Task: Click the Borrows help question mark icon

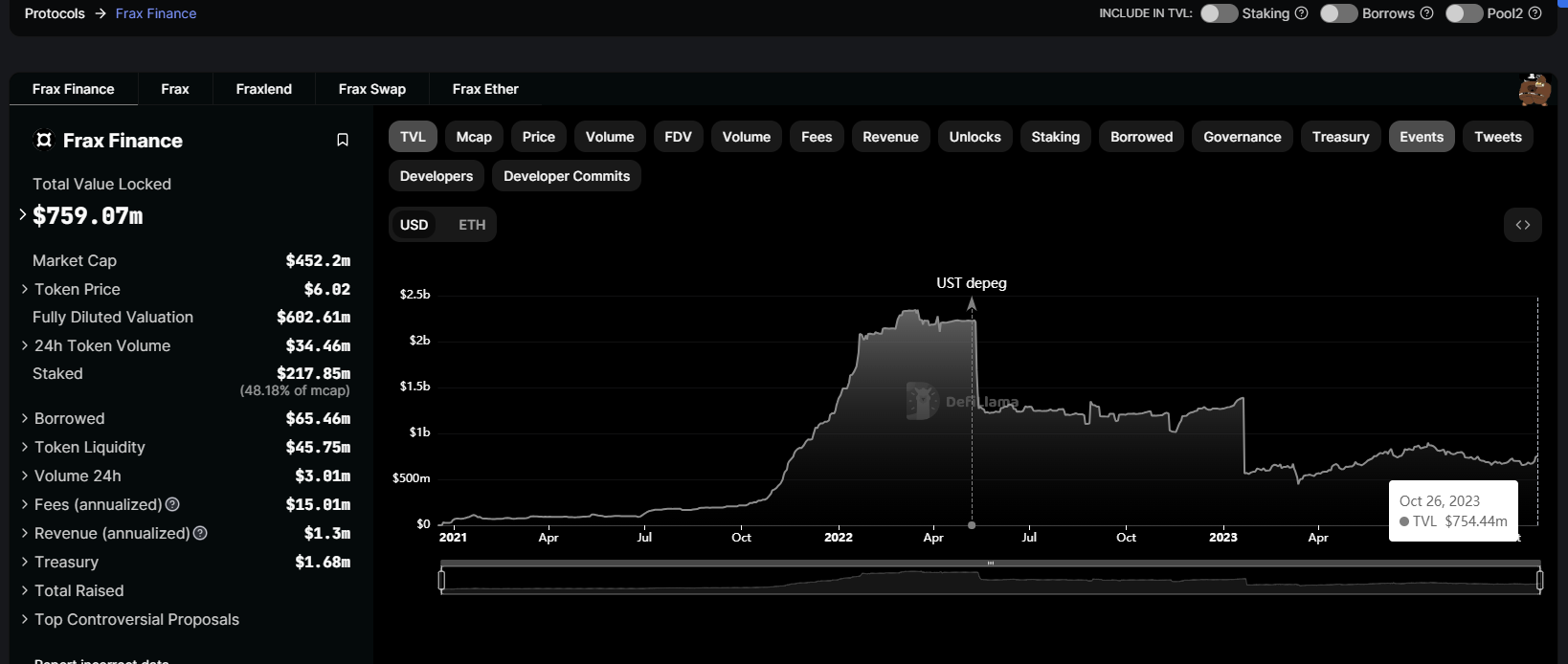Action: pos(1426,13)
